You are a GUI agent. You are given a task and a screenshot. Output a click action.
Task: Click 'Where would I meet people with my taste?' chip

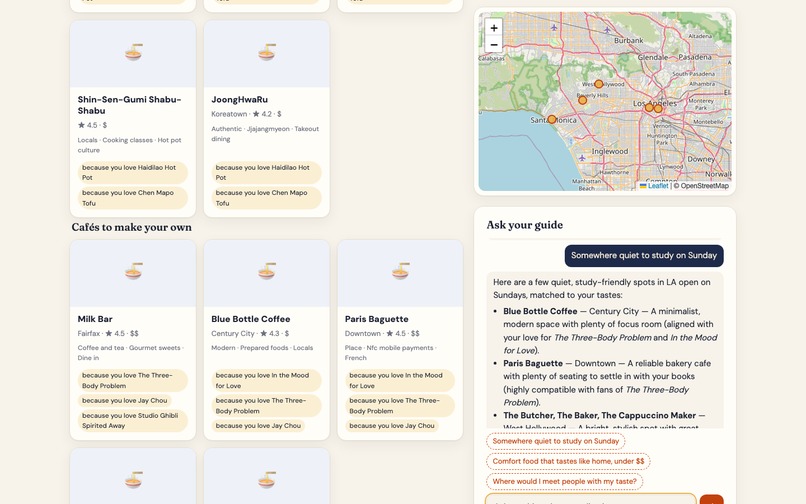click(564, 481)
